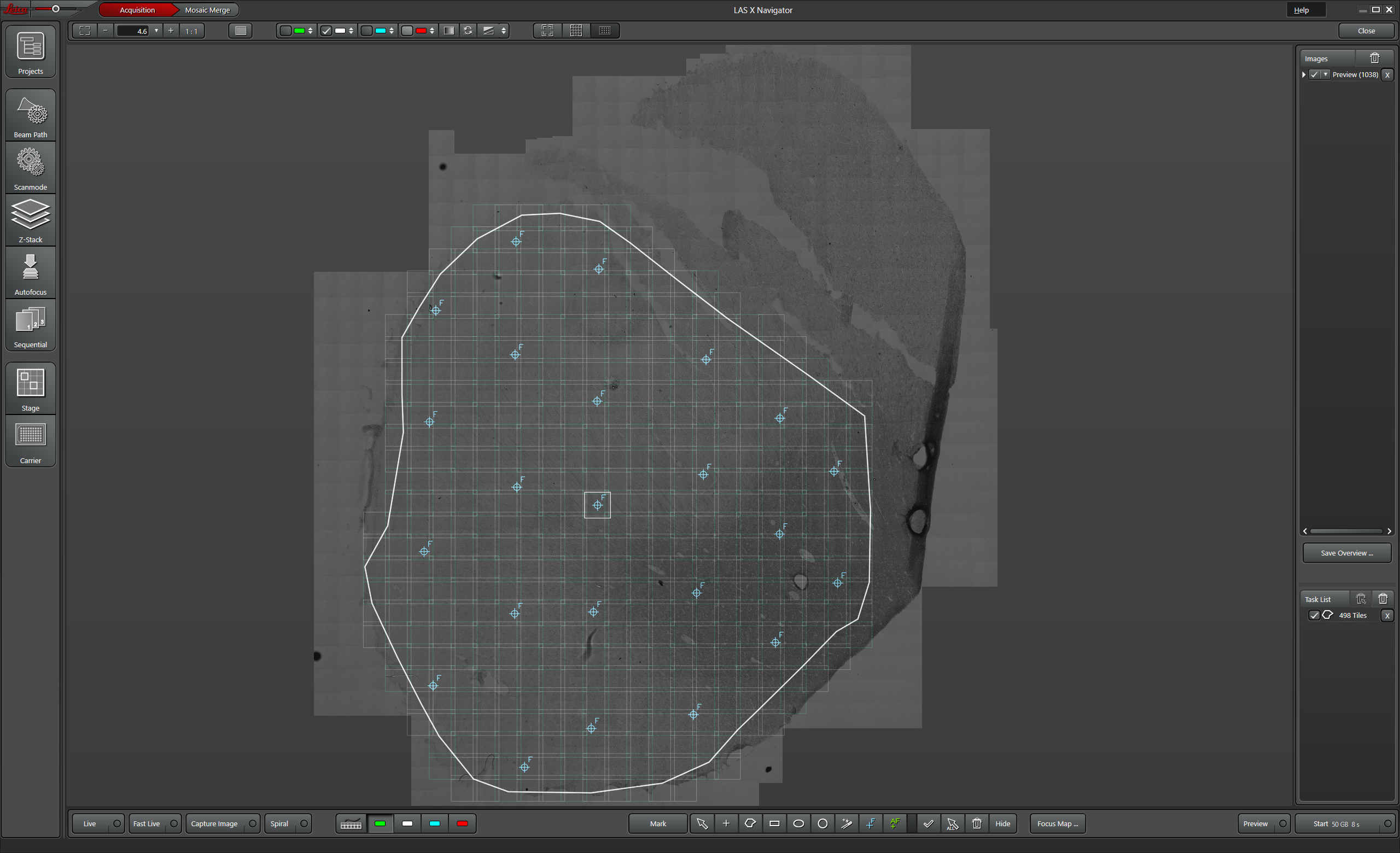
Task: Click the green AF autofocus point tool
Action: (895, 823)
